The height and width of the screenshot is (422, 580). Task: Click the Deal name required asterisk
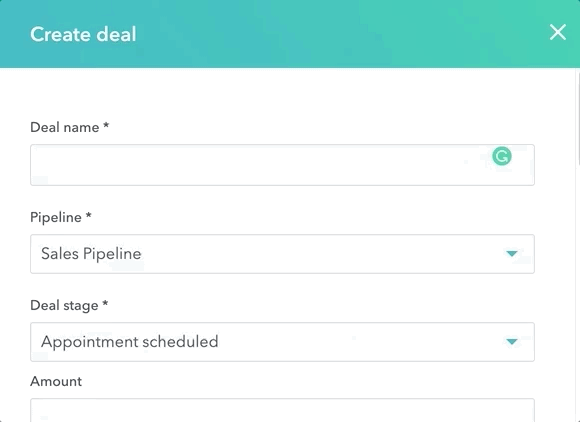pos(106,125)
